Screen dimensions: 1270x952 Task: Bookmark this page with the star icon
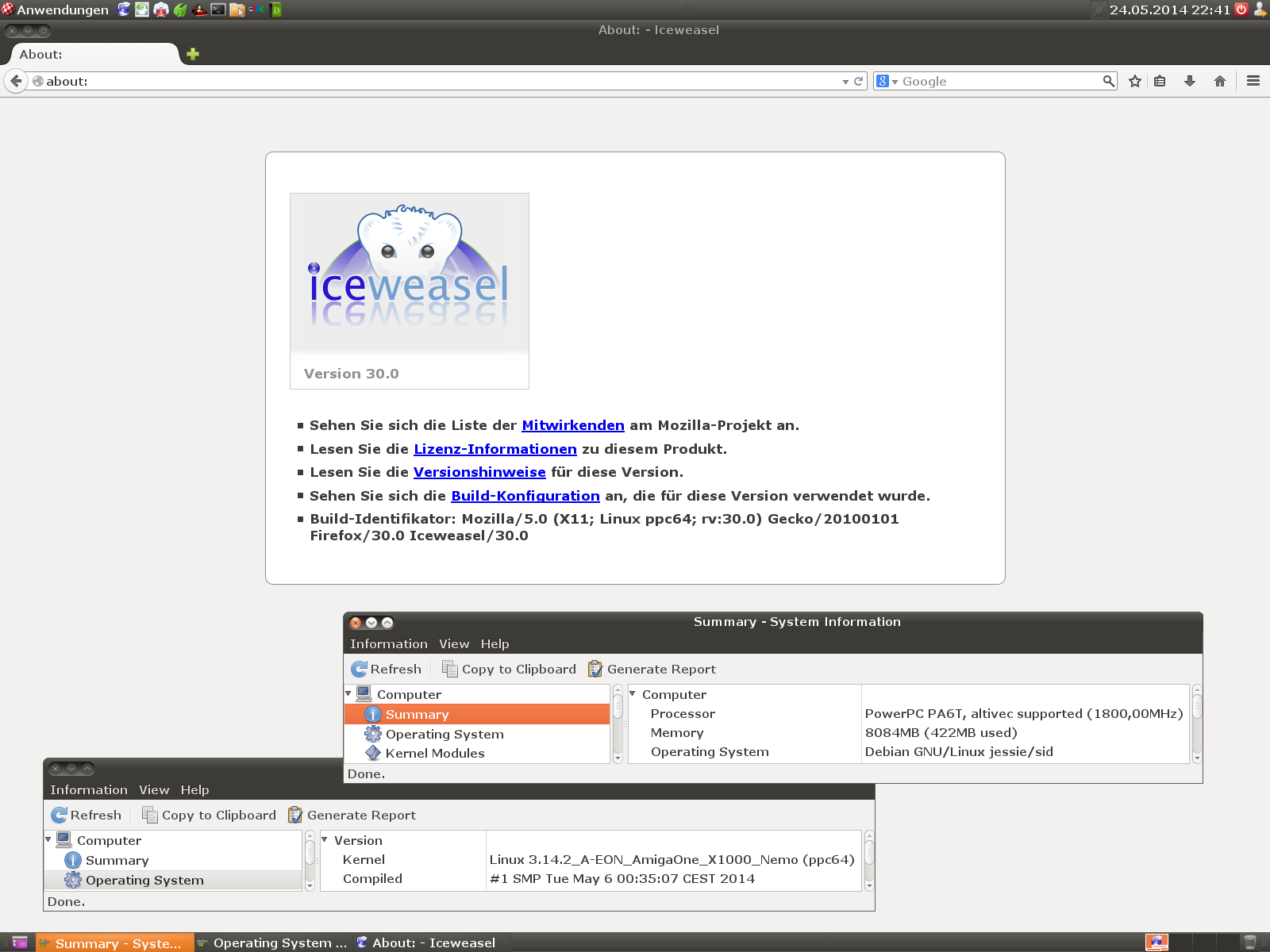coord(1135,81)
